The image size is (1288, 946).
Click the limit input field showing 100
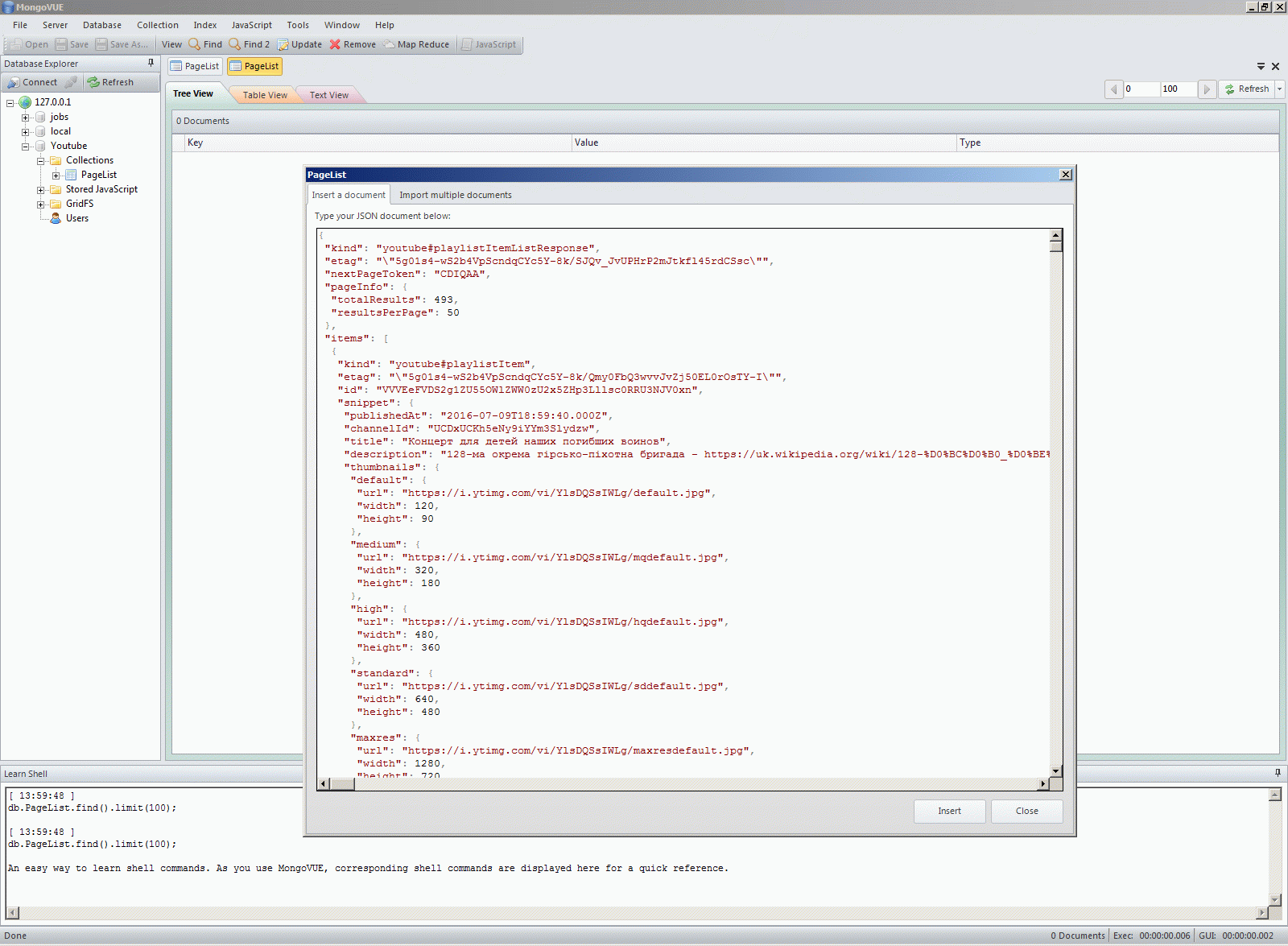coord(1179,89)
